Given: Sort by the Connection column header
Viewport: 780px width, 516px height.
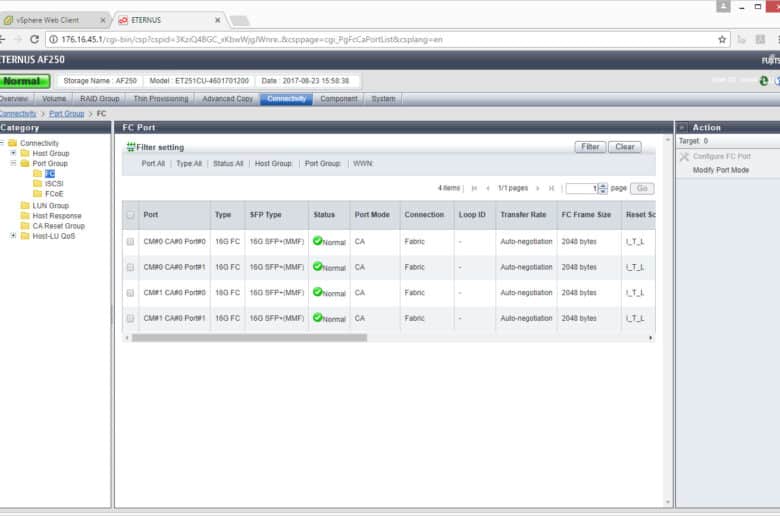Looking at the screenshot, I should pos(427,215).
